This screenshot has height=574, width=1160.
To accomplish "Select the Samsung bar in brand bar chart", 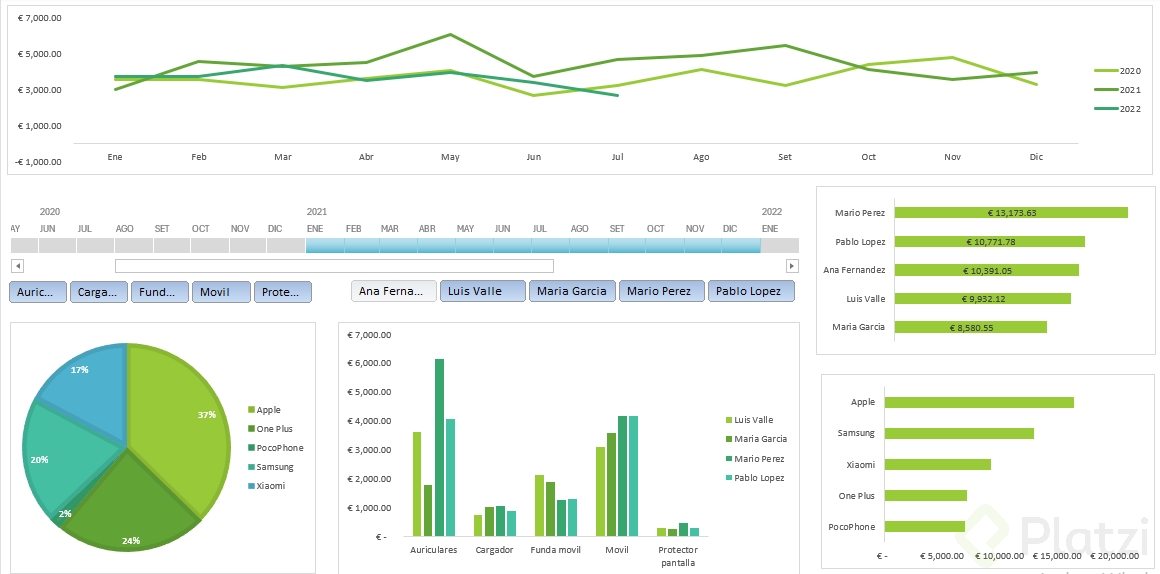I will point(960,433).
